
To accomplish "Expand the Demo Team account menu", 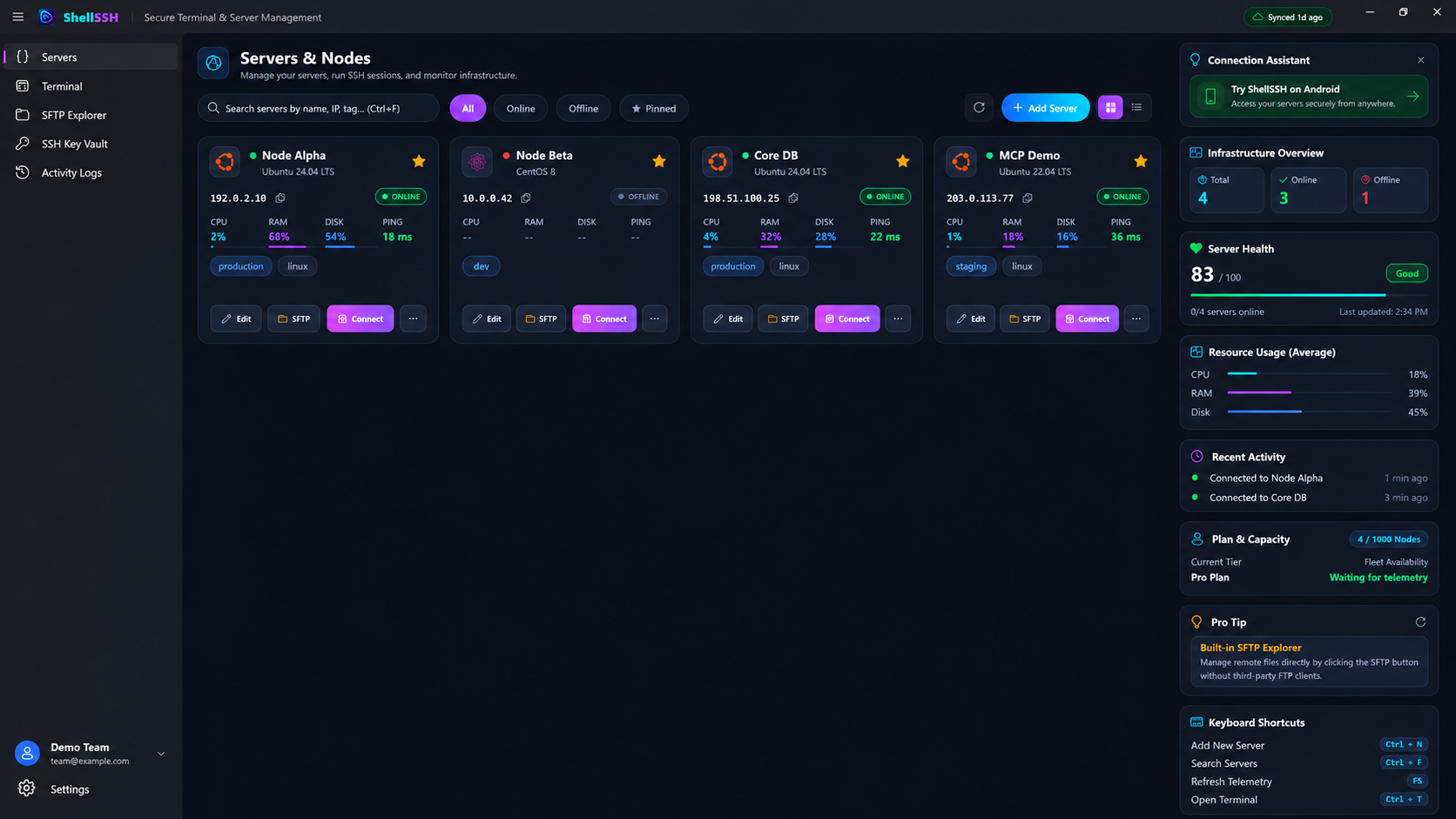I will click(x=161, y=754).
